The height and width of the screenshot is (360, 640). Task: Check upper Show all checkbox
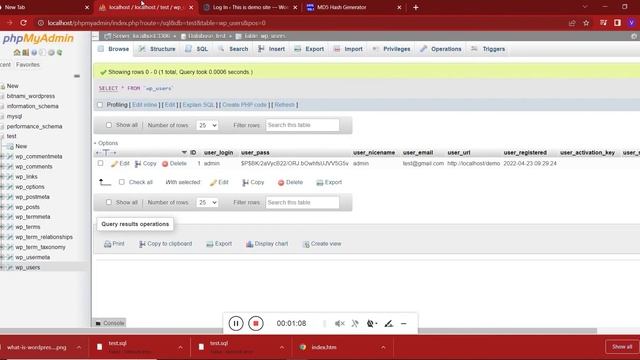click(109, 125)
